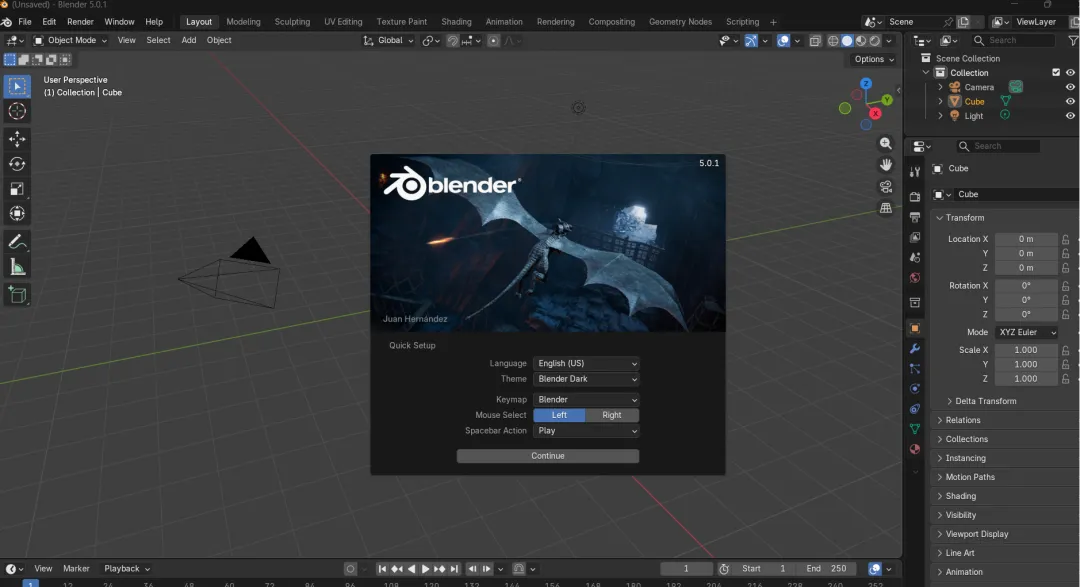1080x587 pixels.
Task: Select the Rotate tool
Action: [17, 164]
